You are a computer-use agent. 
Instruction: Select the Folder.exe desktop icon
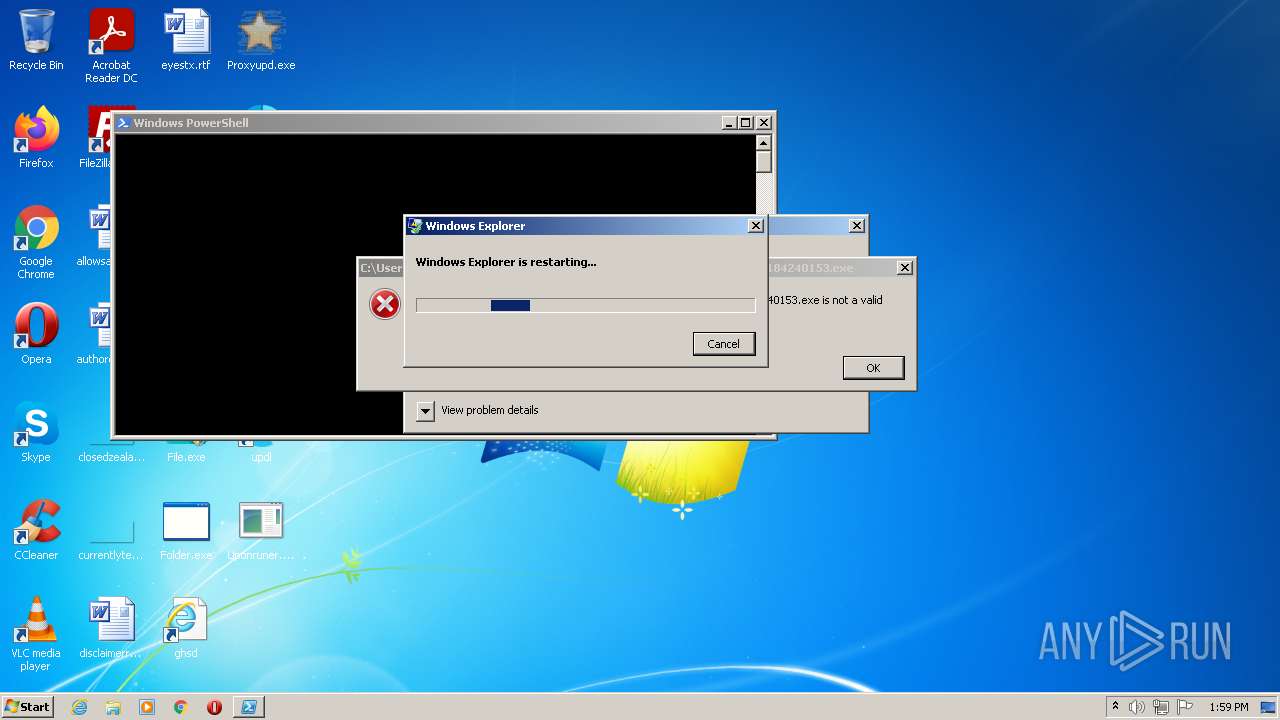tap(186, 530)
